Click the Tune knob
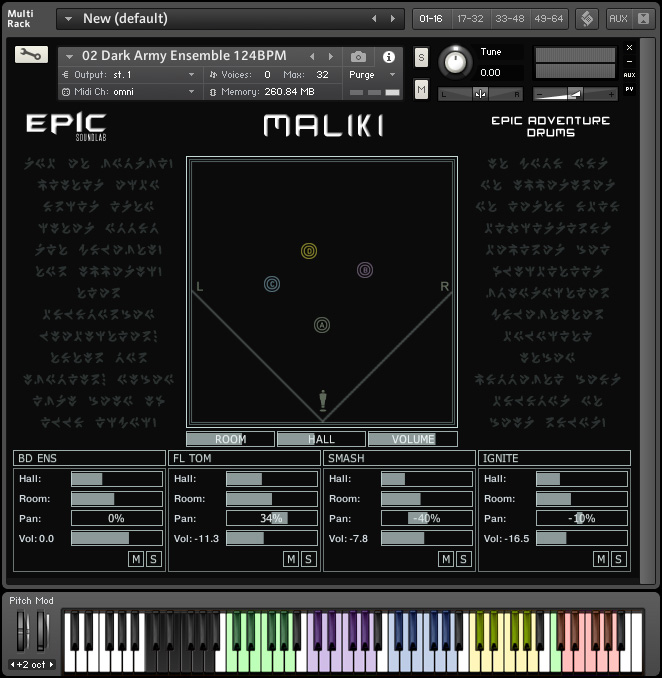 click(455, 63)
